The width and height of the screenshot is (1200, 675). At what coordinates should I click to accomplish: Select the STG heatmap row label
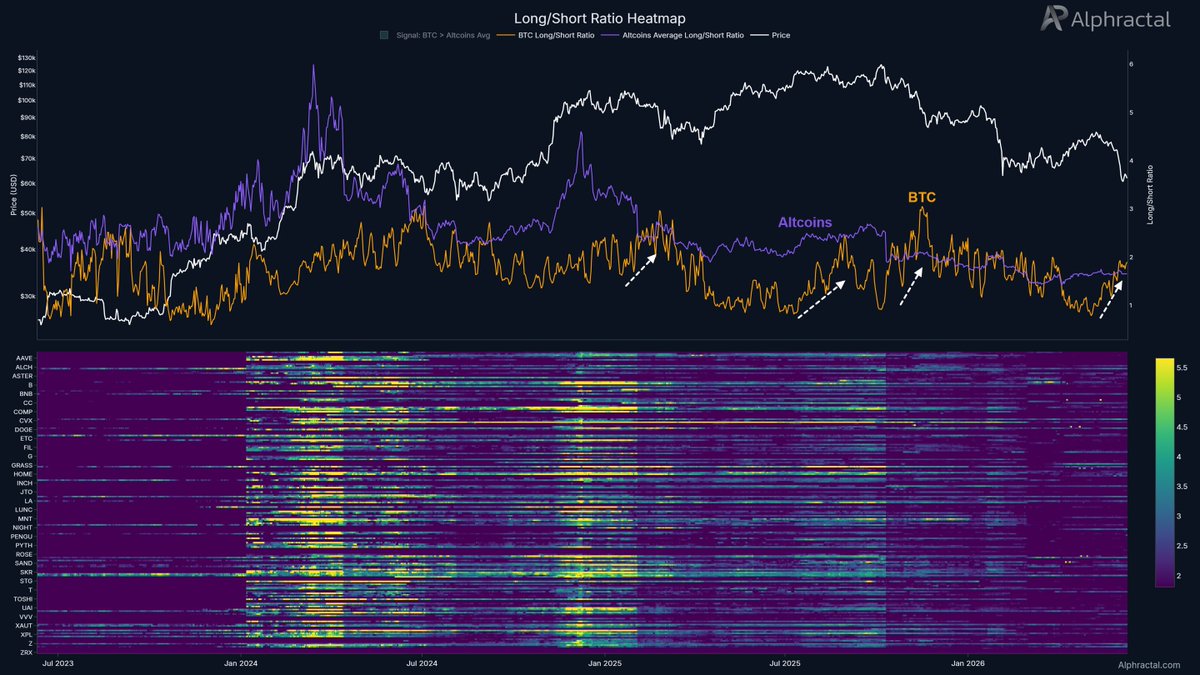pyautogui.click(x=27, y=581)
